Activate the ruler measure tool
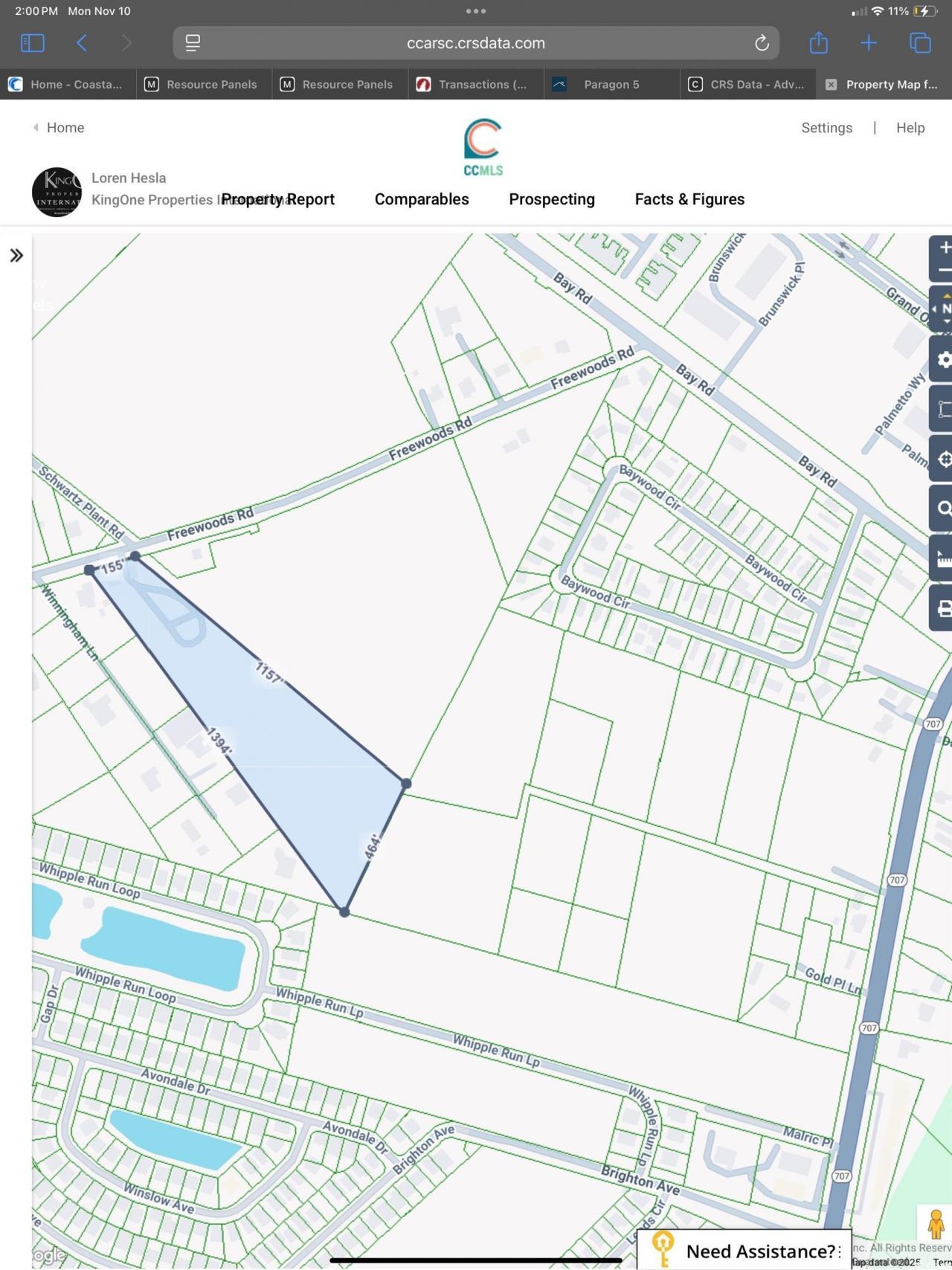952x1270 pixels. (943, 558)
